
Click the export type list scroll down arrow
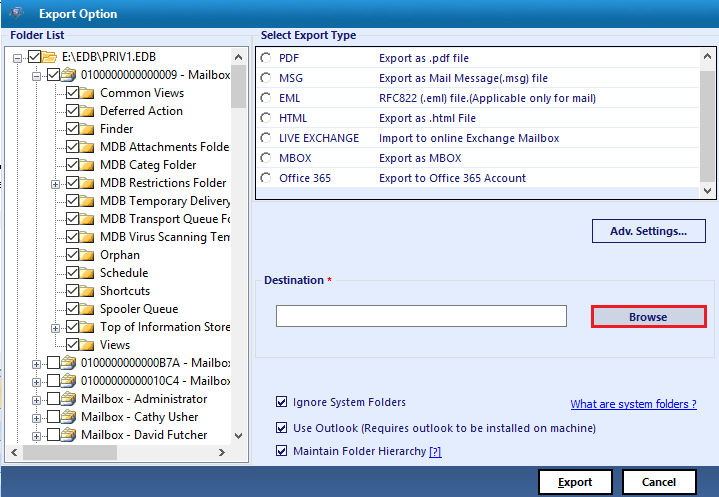[x=707, y=191]
